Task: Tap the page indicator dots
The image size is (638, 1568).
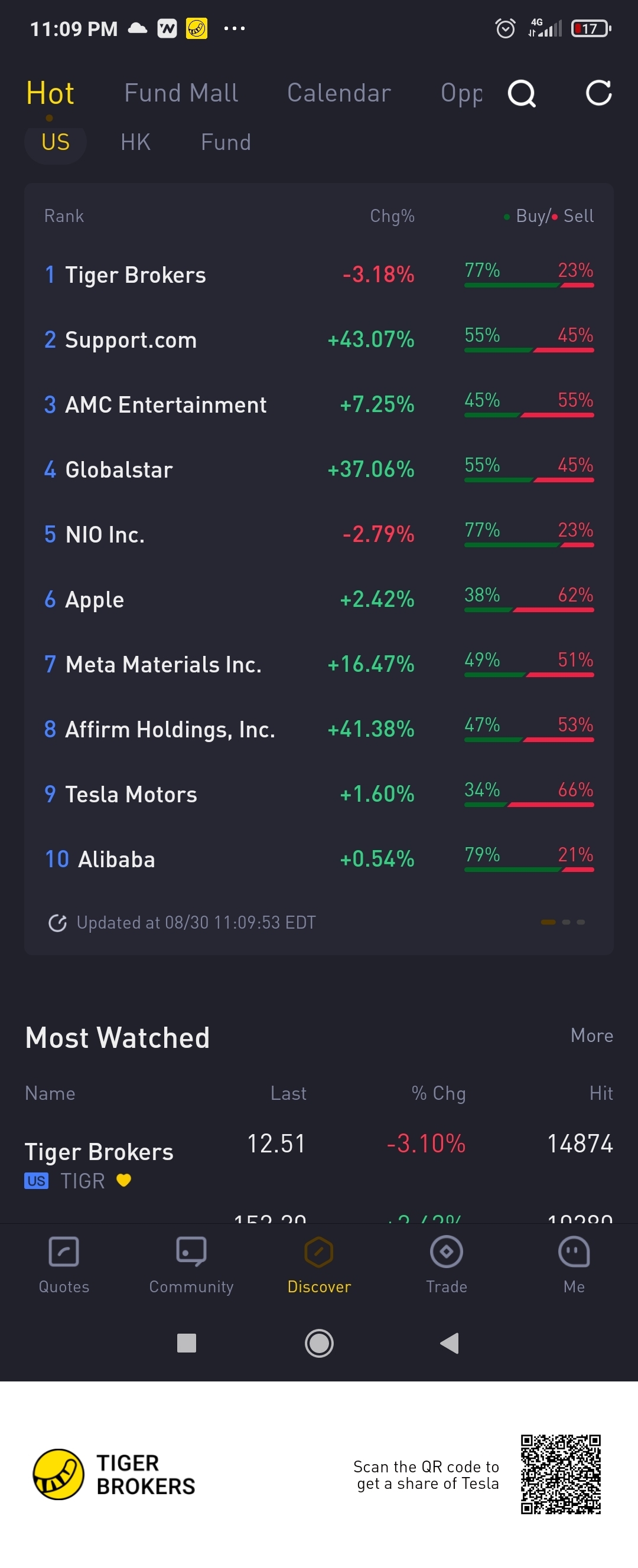Action: pyautogui.click(x=563, y=922)
